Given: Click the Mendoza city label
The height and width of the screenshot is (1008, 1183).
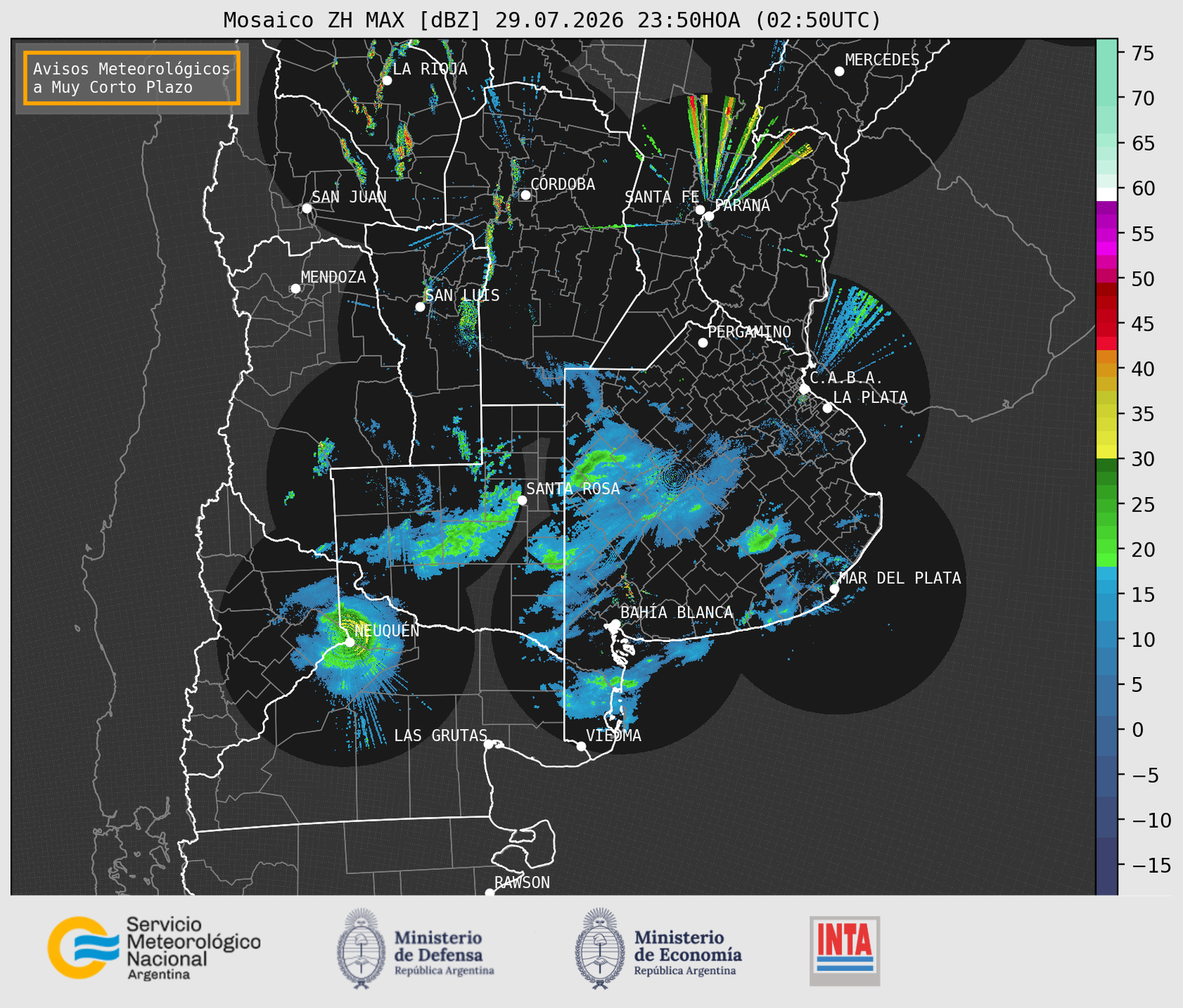Looking at the screenshot, I should [x=333, y=277].
